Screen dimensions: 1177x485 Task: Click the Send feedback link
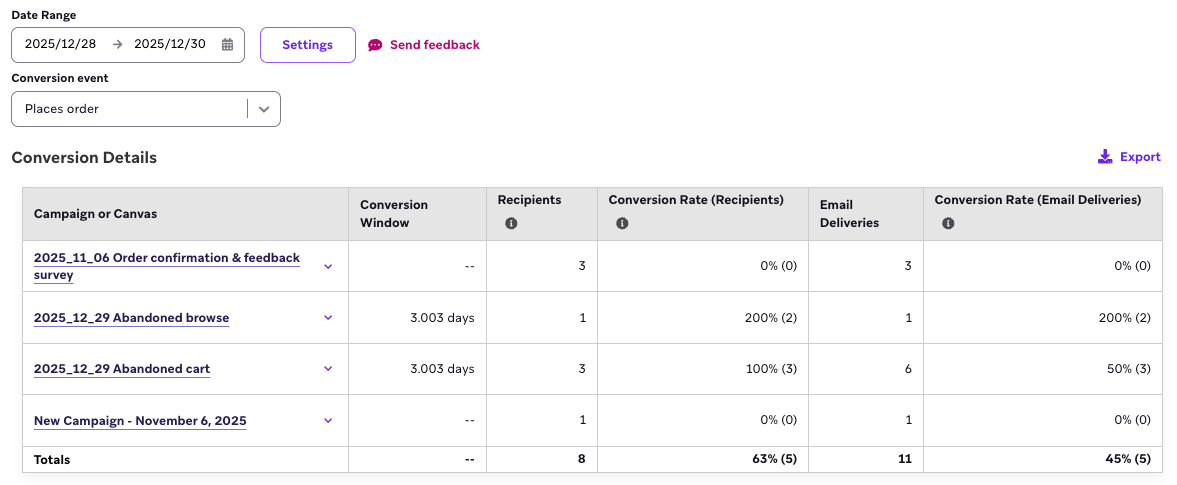pyautogui.click(x=434, y=45)
